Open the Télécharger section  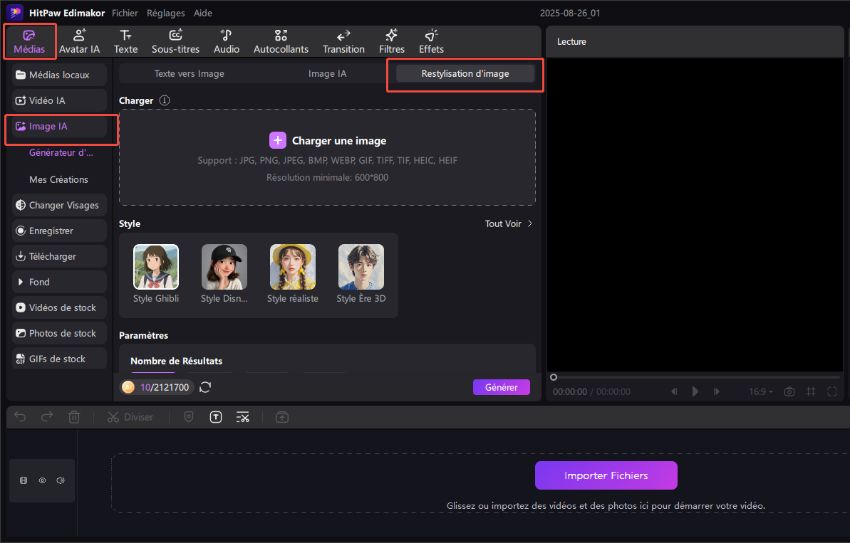59,256
